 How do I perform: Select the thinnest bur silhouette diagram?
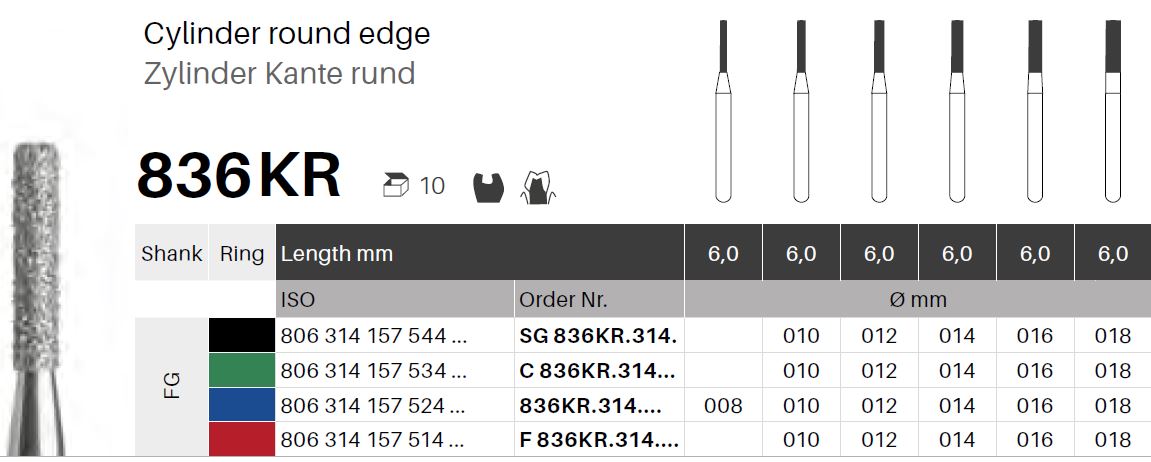(723, 111)
